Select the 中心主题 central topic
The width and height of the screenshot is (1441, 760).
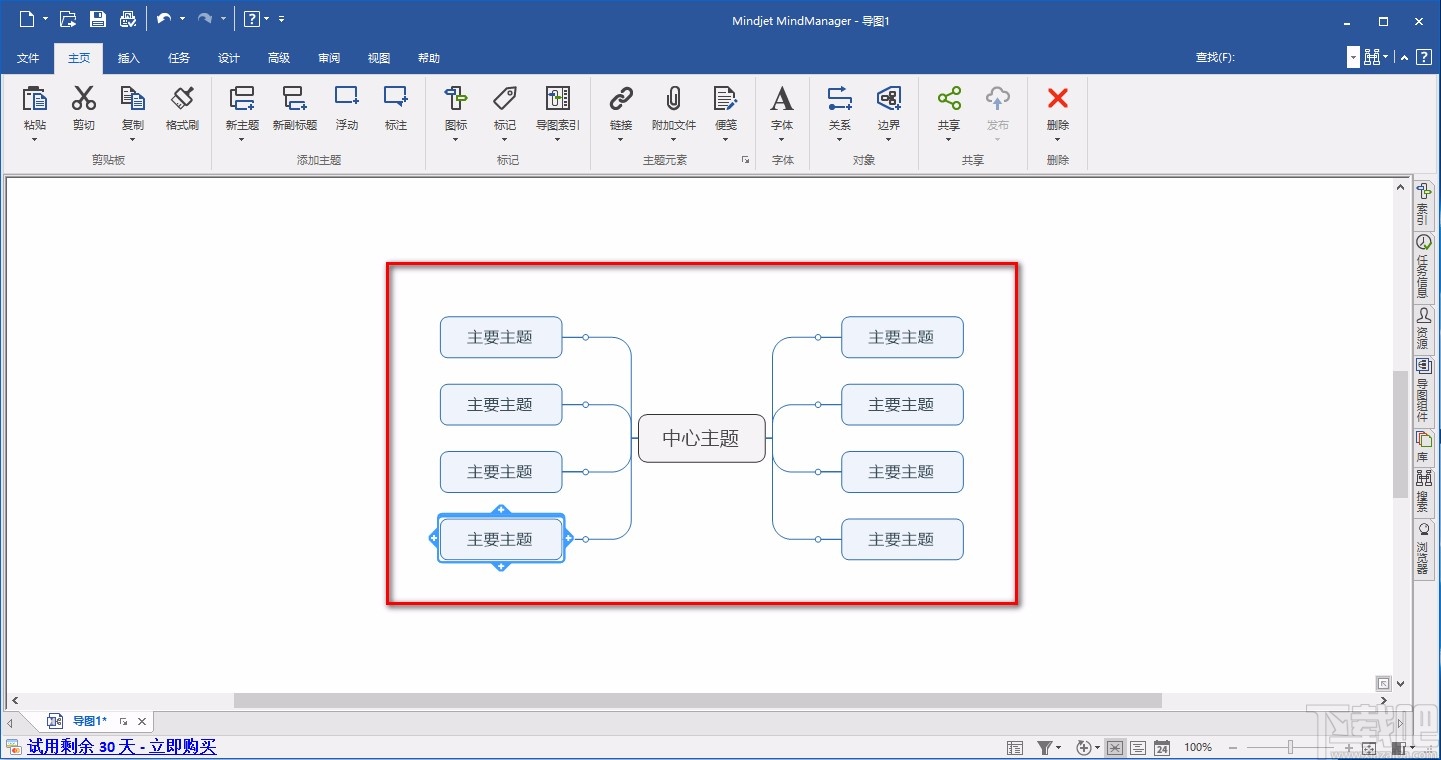(x=701, y=438)
